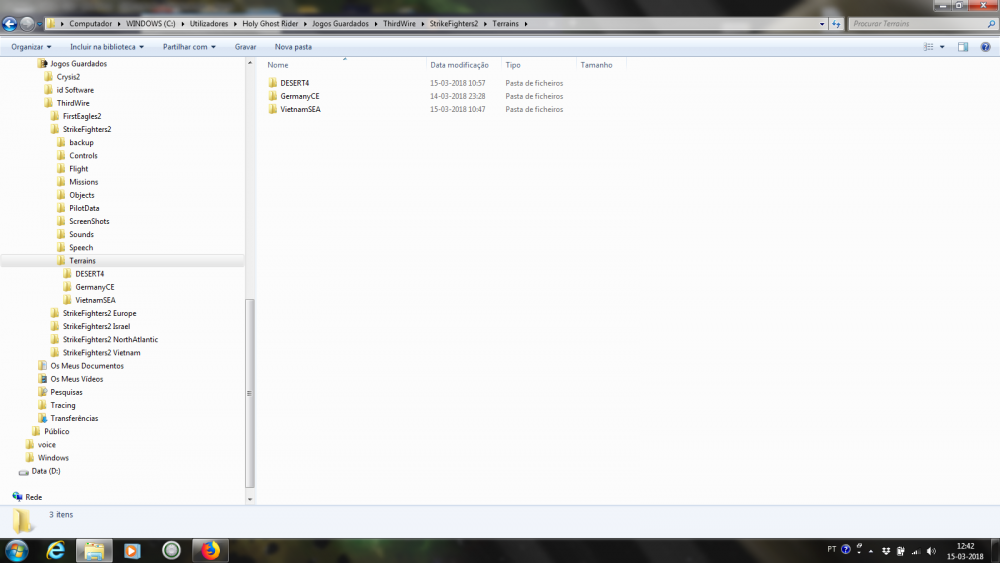Click Utilizadores in the breadcrumb path

tap(209, 24)
